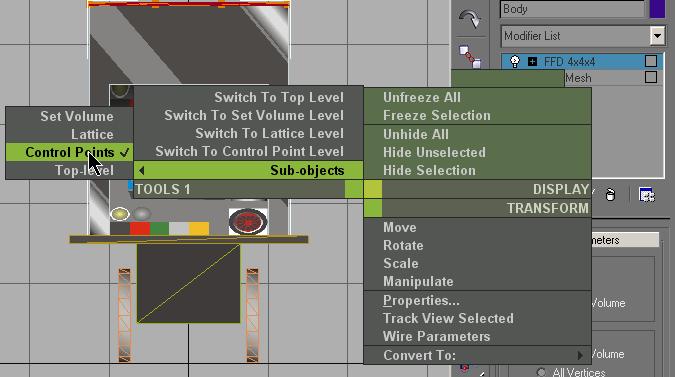
Task: Open Properties... from the transform menu
Action: point(421,300)
